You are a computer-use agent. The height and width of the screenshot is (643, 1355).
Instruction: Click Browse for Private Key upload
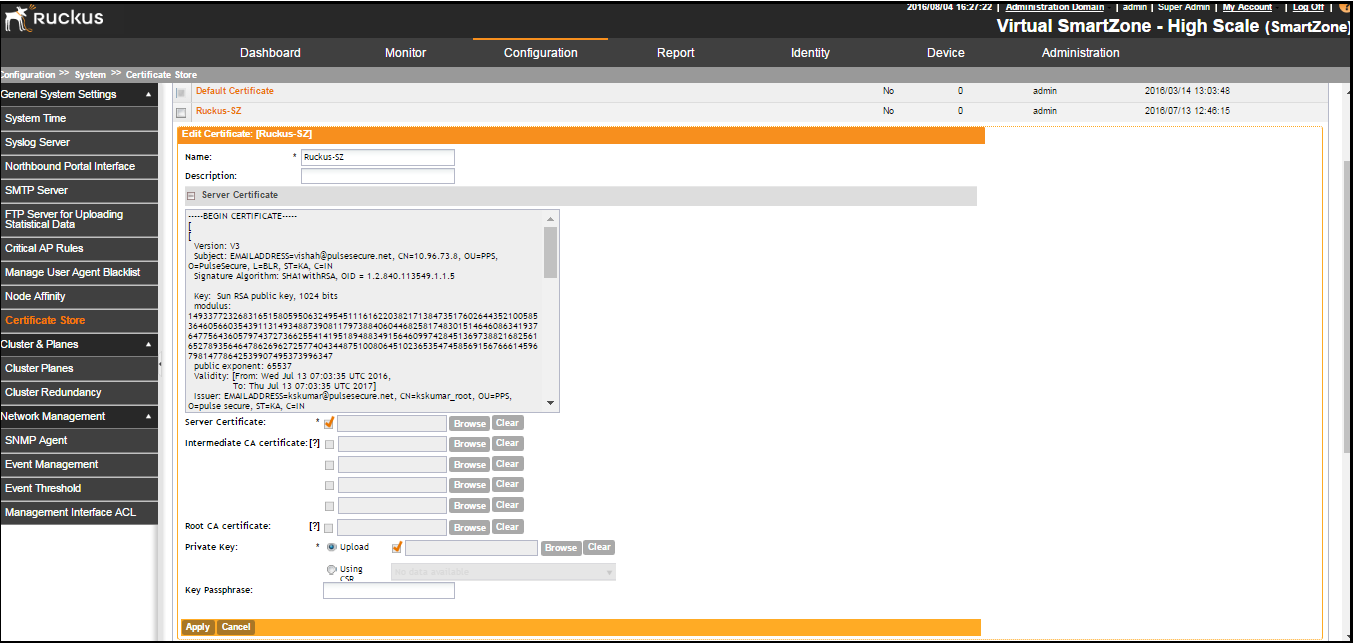click(561, 548)
